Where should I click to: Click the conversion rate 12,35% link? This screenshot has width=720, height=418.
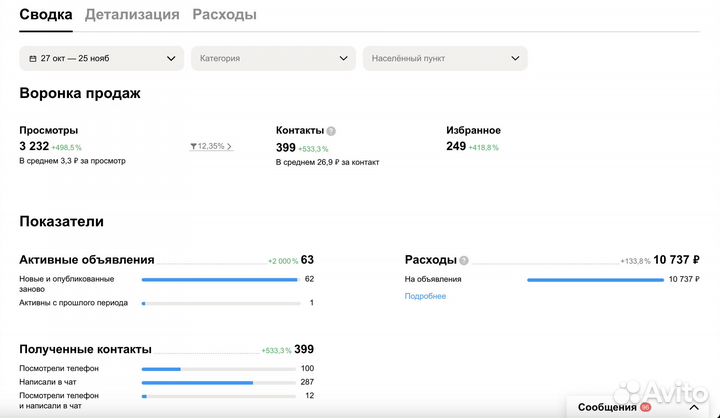tap(211, 146)
